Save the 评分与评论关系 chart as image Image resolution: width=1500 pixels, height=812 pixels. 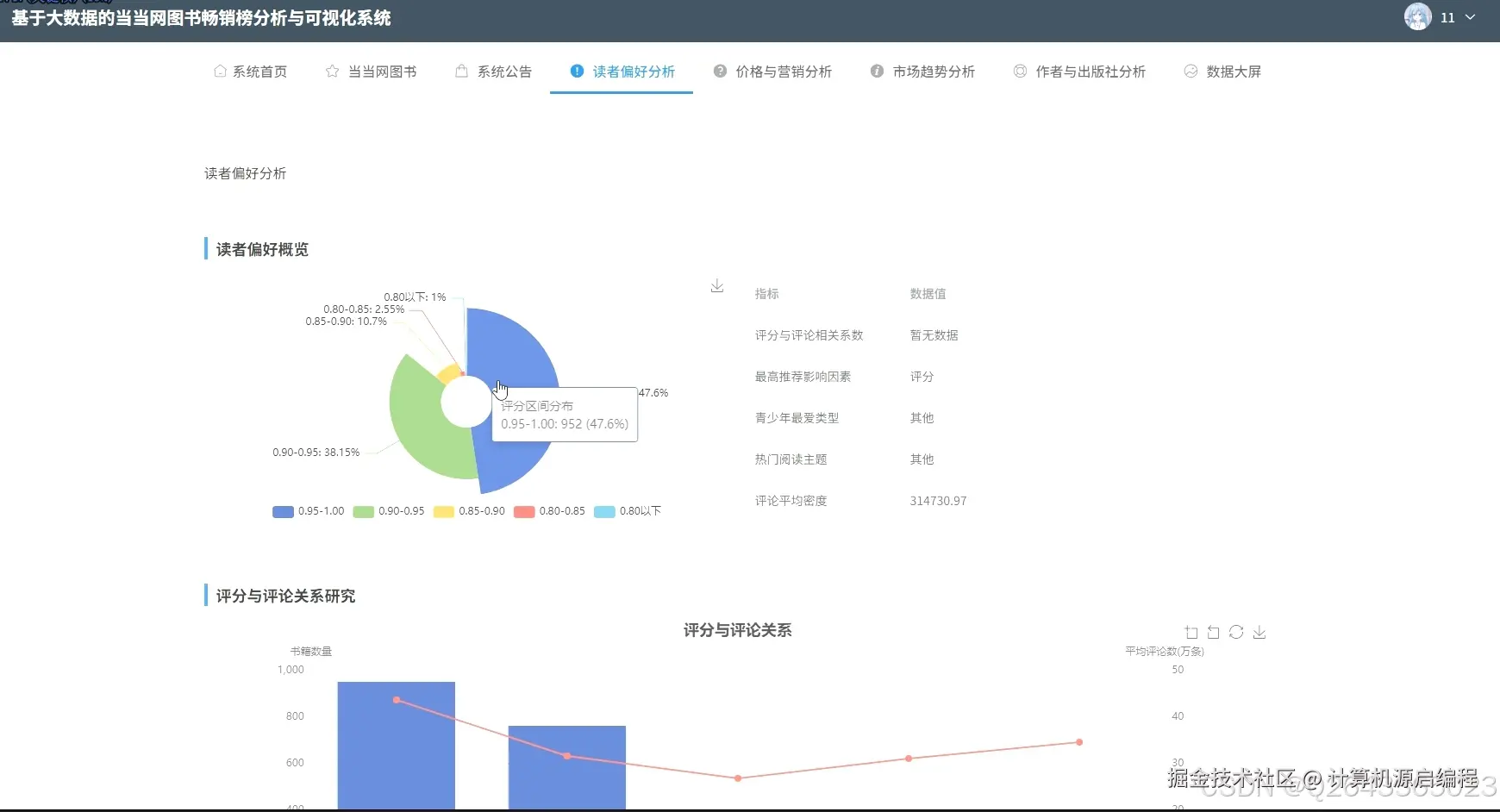pos(1259,633)
